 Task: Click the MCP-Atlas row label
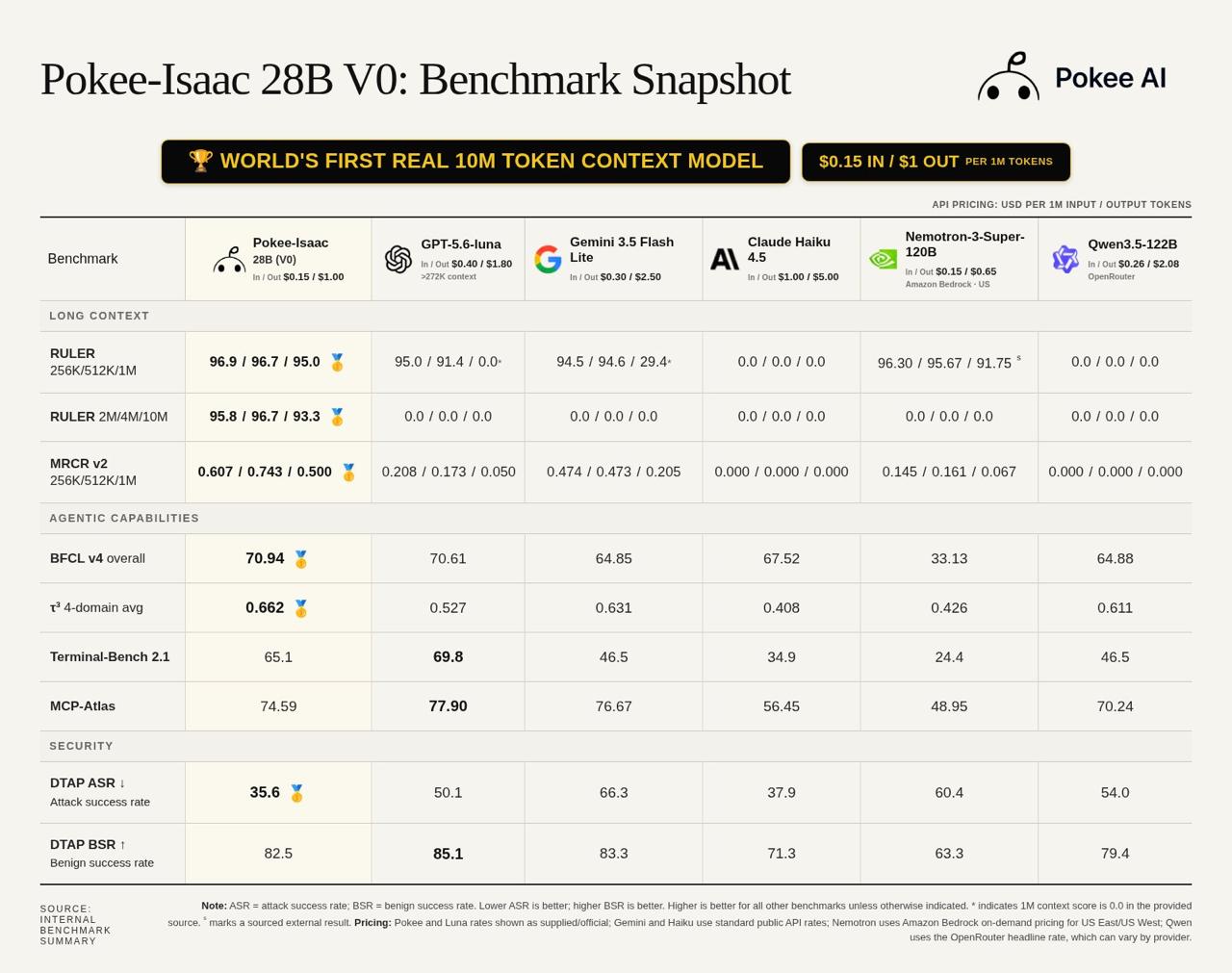[x=83, y=705]
